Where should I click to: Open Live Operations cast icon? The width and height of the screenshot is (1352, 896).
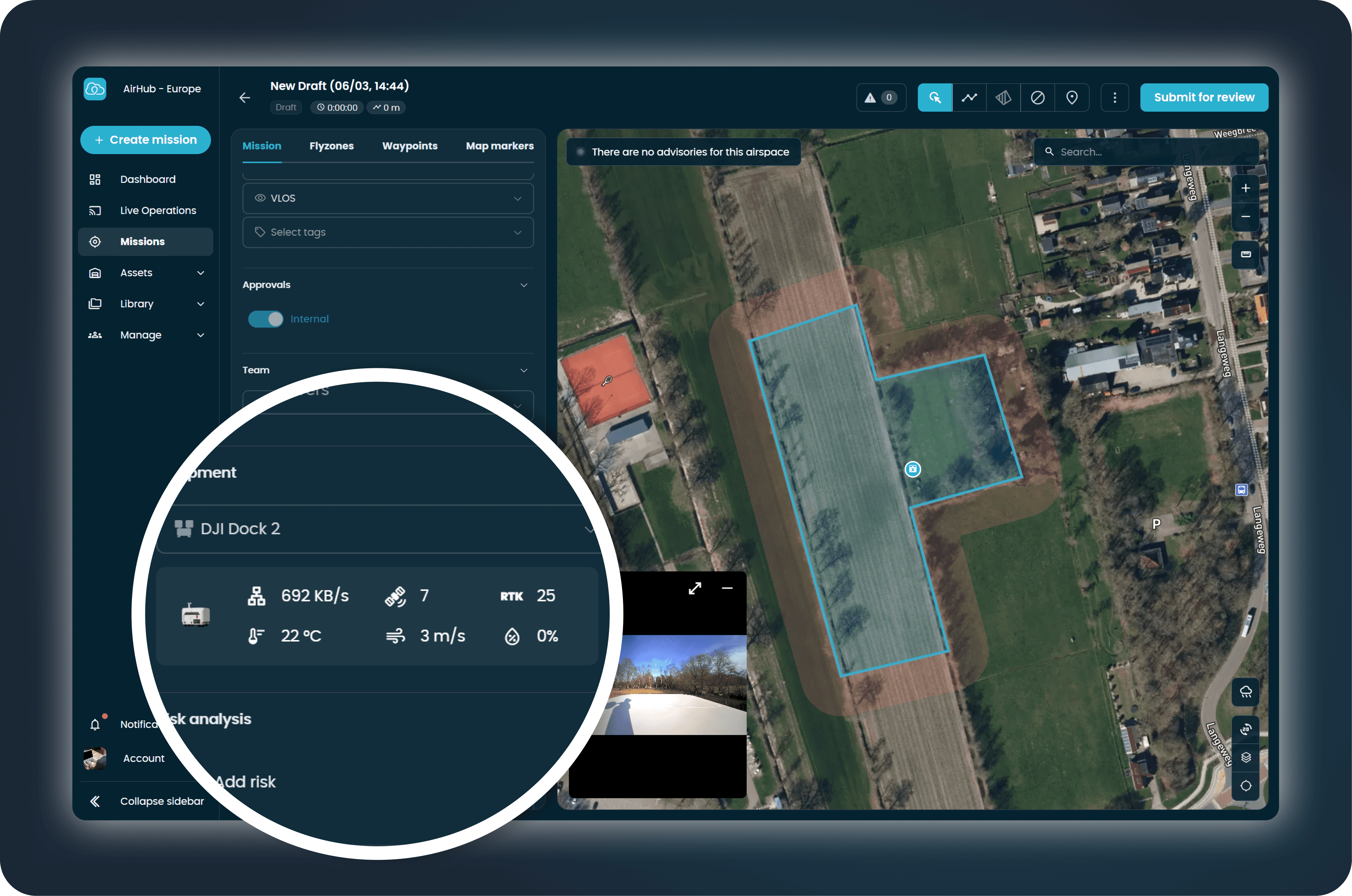[x=95, y=211]
